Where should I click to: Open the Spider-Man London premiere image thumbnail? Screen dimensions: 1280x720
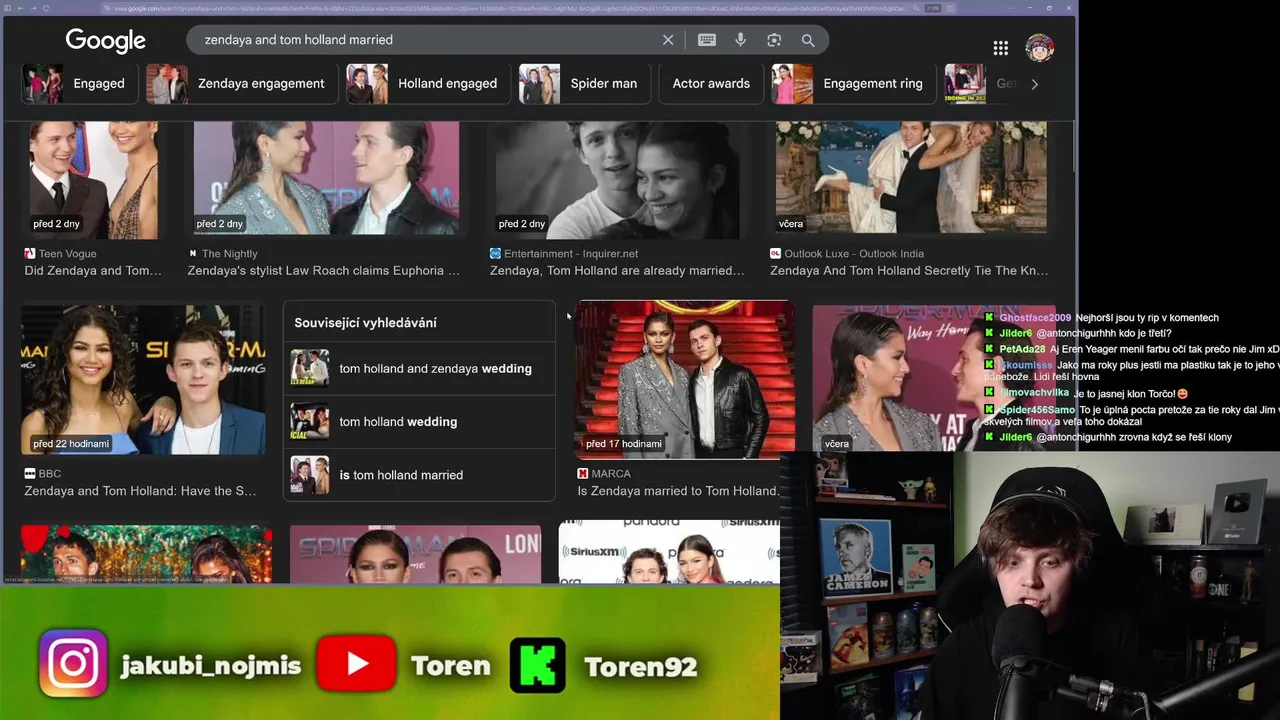coord(415,553)
